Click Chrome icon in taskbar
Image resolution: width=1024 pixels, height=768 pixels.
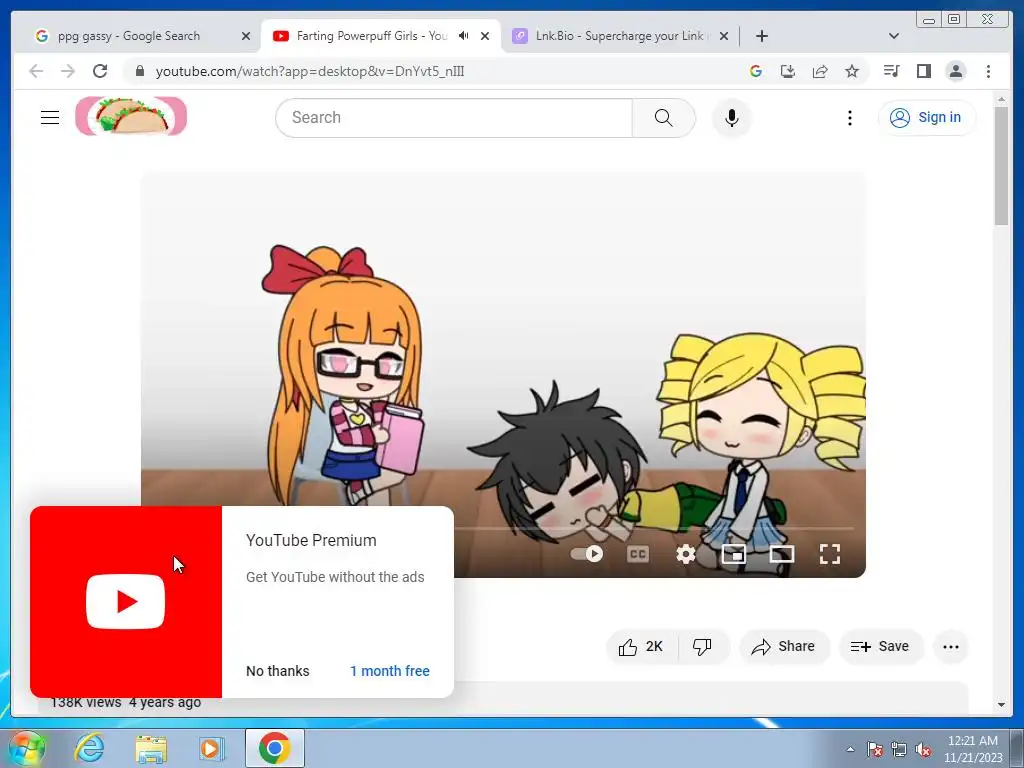pos(274,748)
